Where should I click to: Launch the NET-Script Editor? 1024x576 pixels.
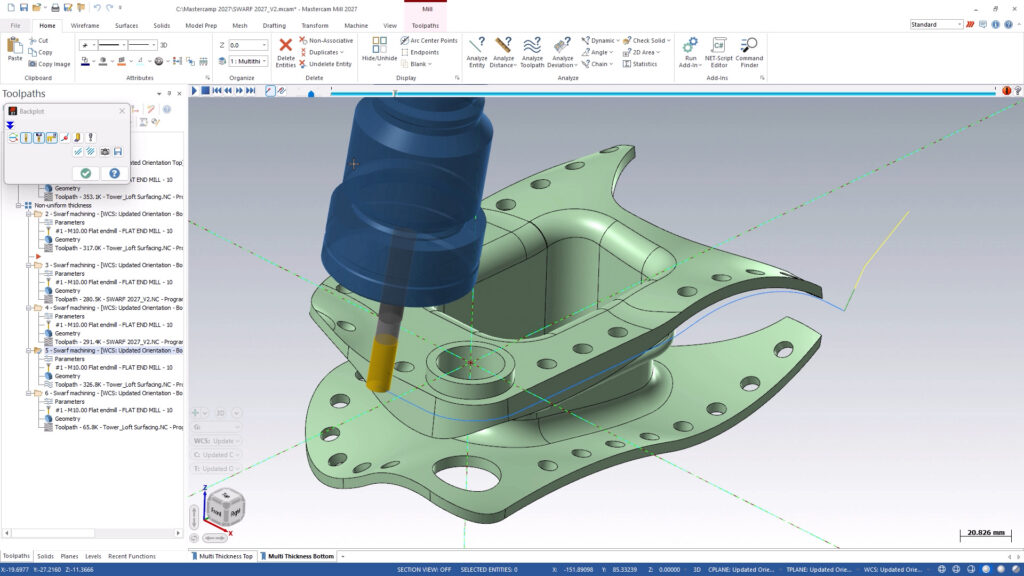718,52
